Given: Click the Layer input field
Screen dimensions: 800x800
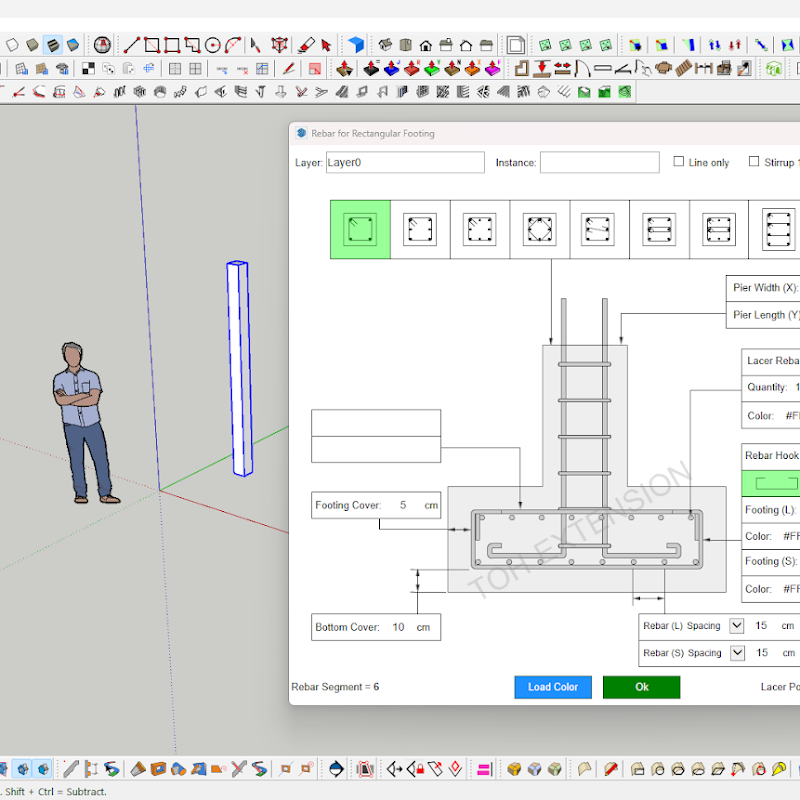Looking at the screenshot, I should [x=405, y=162].
